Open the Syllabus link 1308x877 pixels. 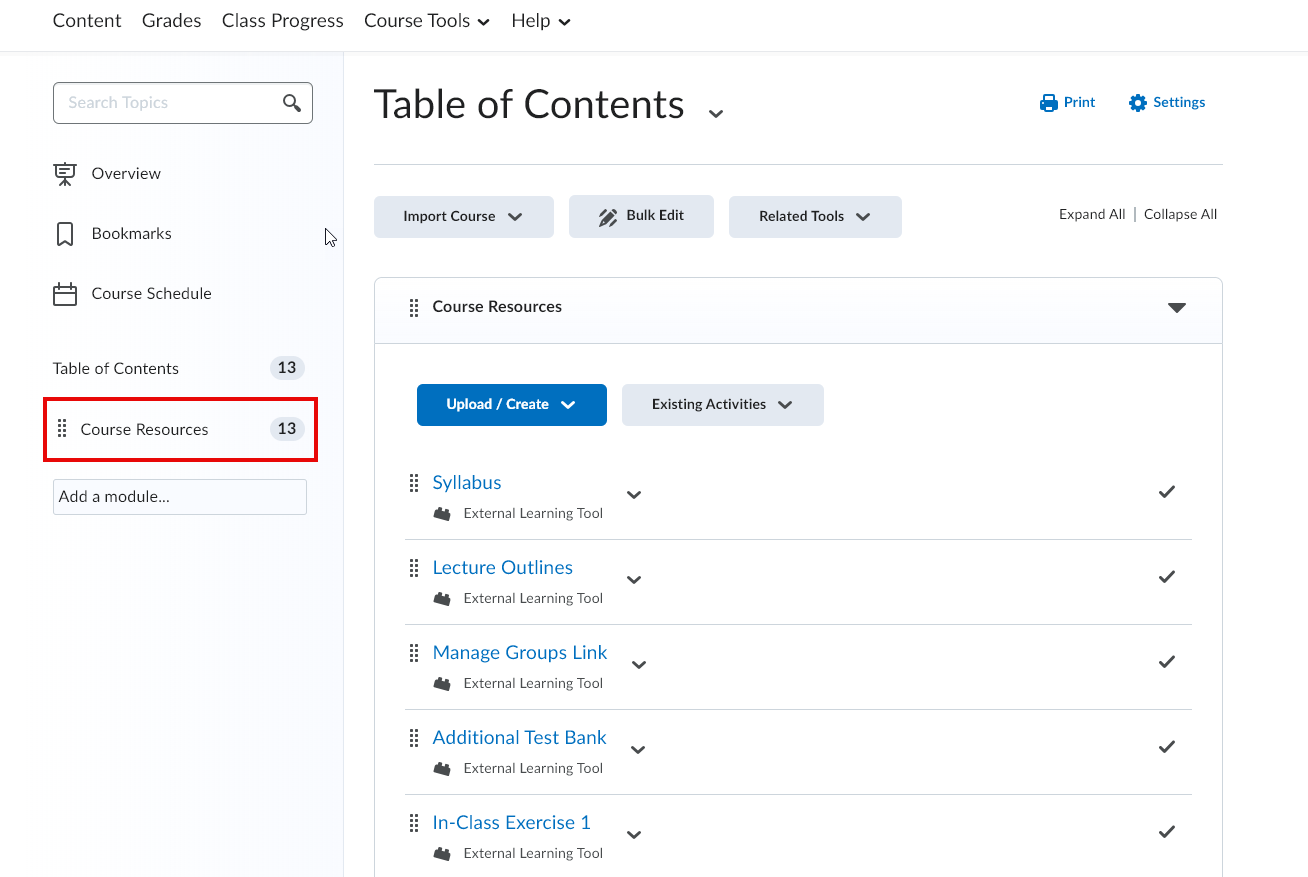click(x=467, y=483)
